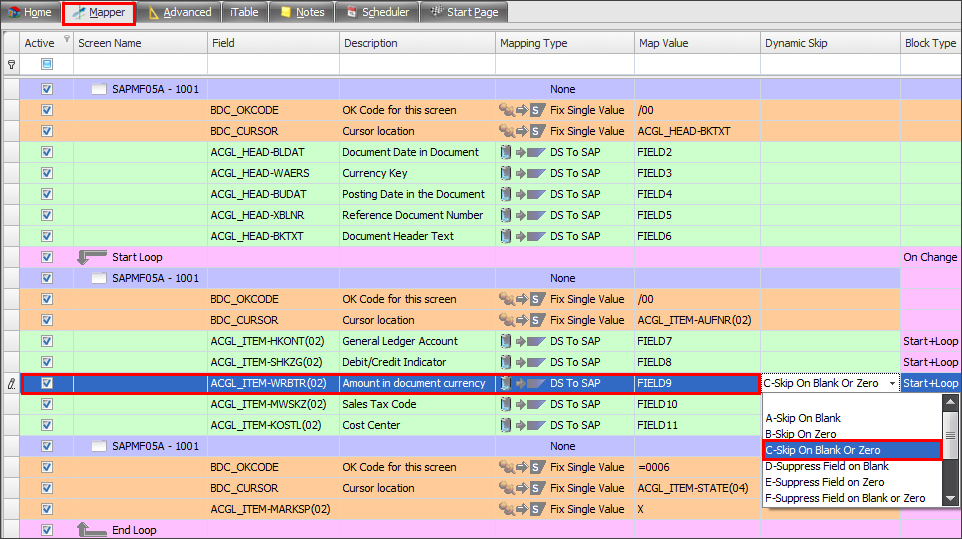Click DS To SAP icon for ACGL_HEAD-BLDAT
Viewport: 962px width, 539px height.
click(522, 152)
